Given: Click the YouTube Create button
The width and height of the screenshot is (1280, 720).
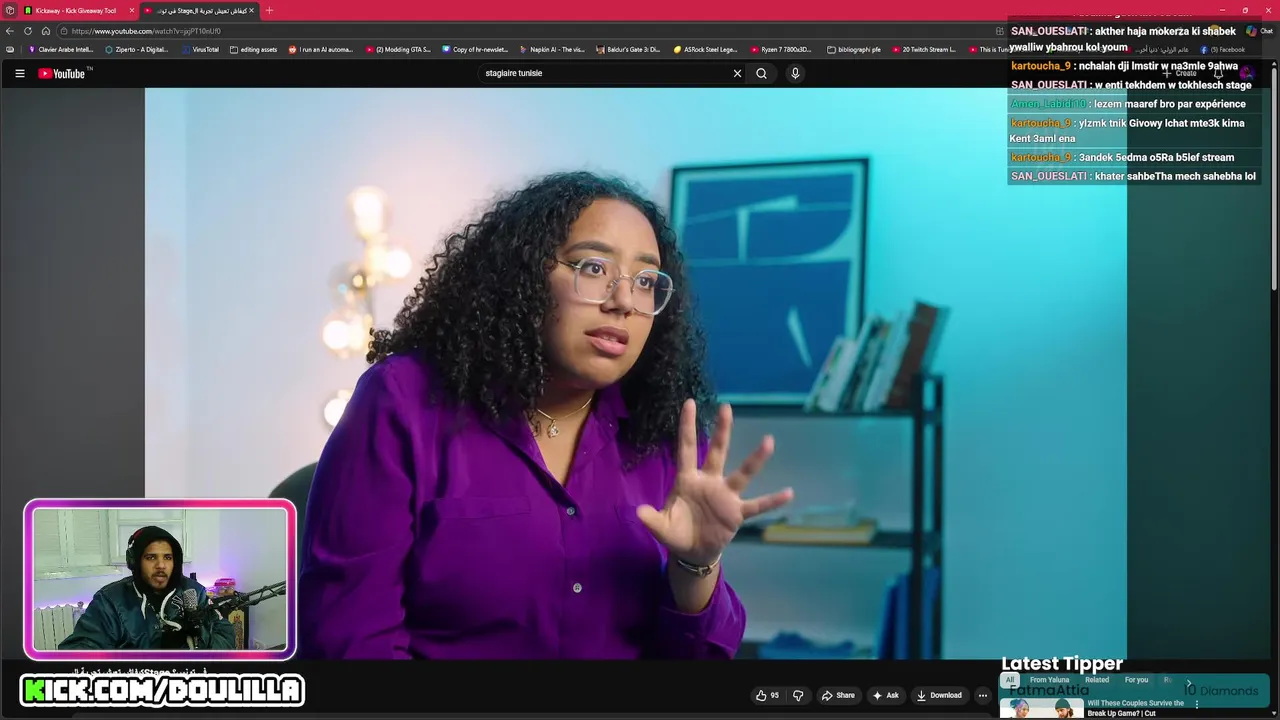Looking at the screenshot, I should pos(1179,73).
